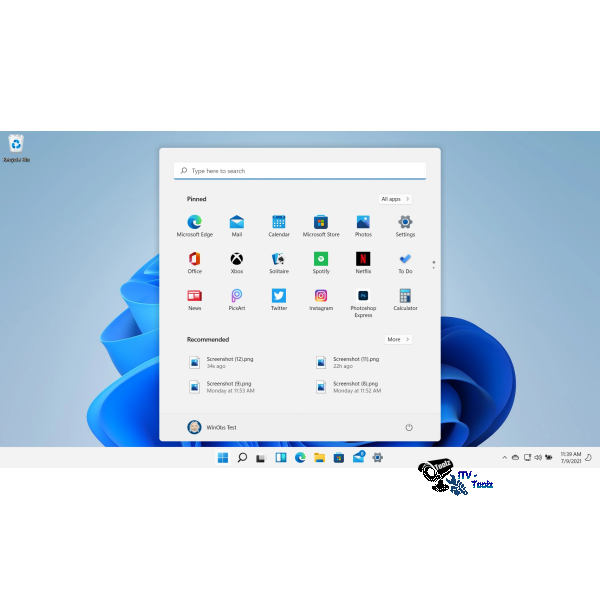
Task: Show More recommended items
Action: click(x=398, y=339)
